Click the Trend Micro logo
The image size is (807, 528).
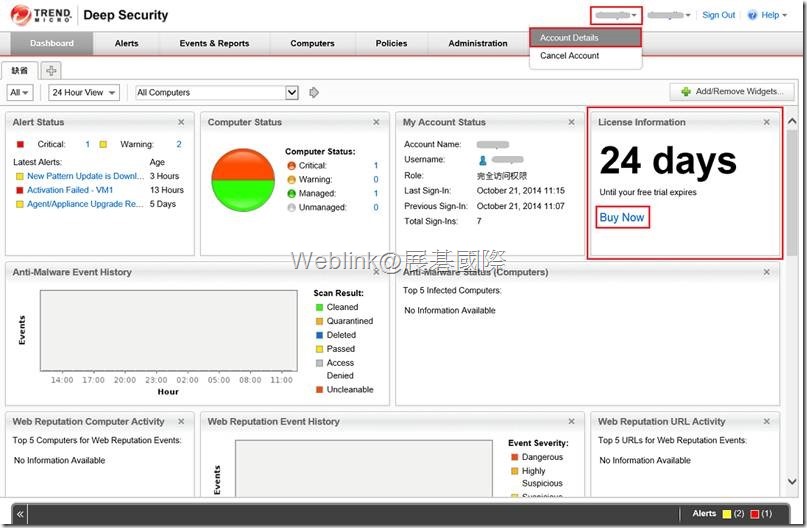pyautogui.click(x=41, y=15)
